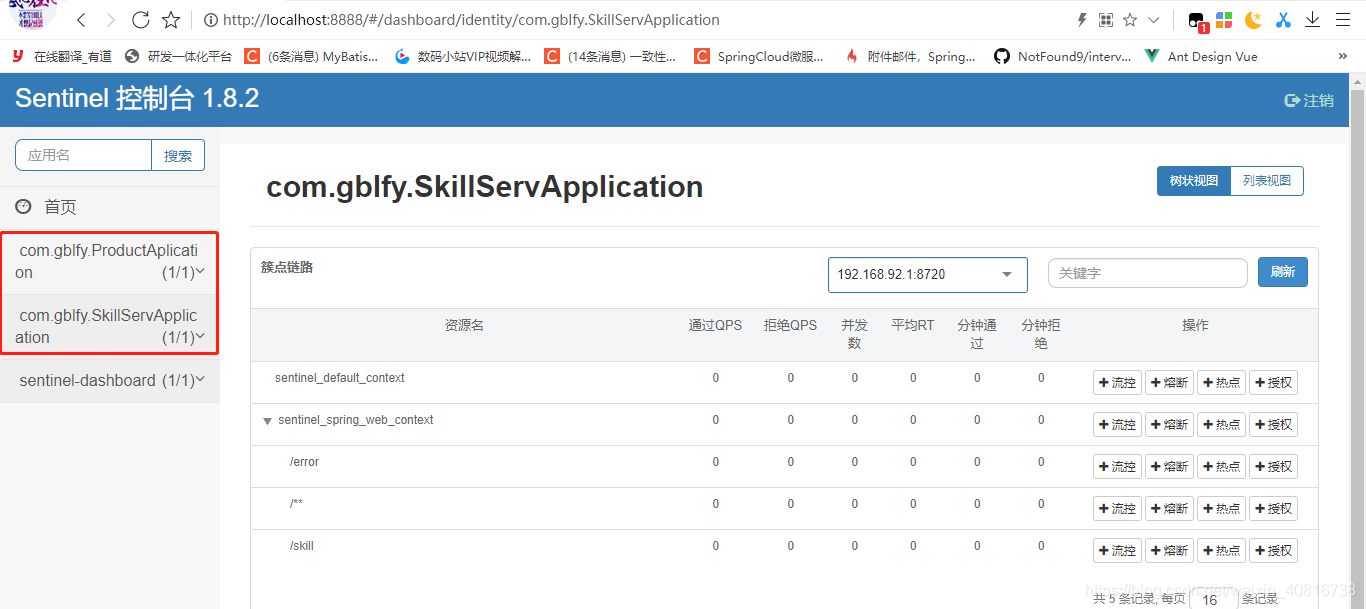Add 流控 rule for /skill resource
1366x609 pixels.
point(1117,550)
